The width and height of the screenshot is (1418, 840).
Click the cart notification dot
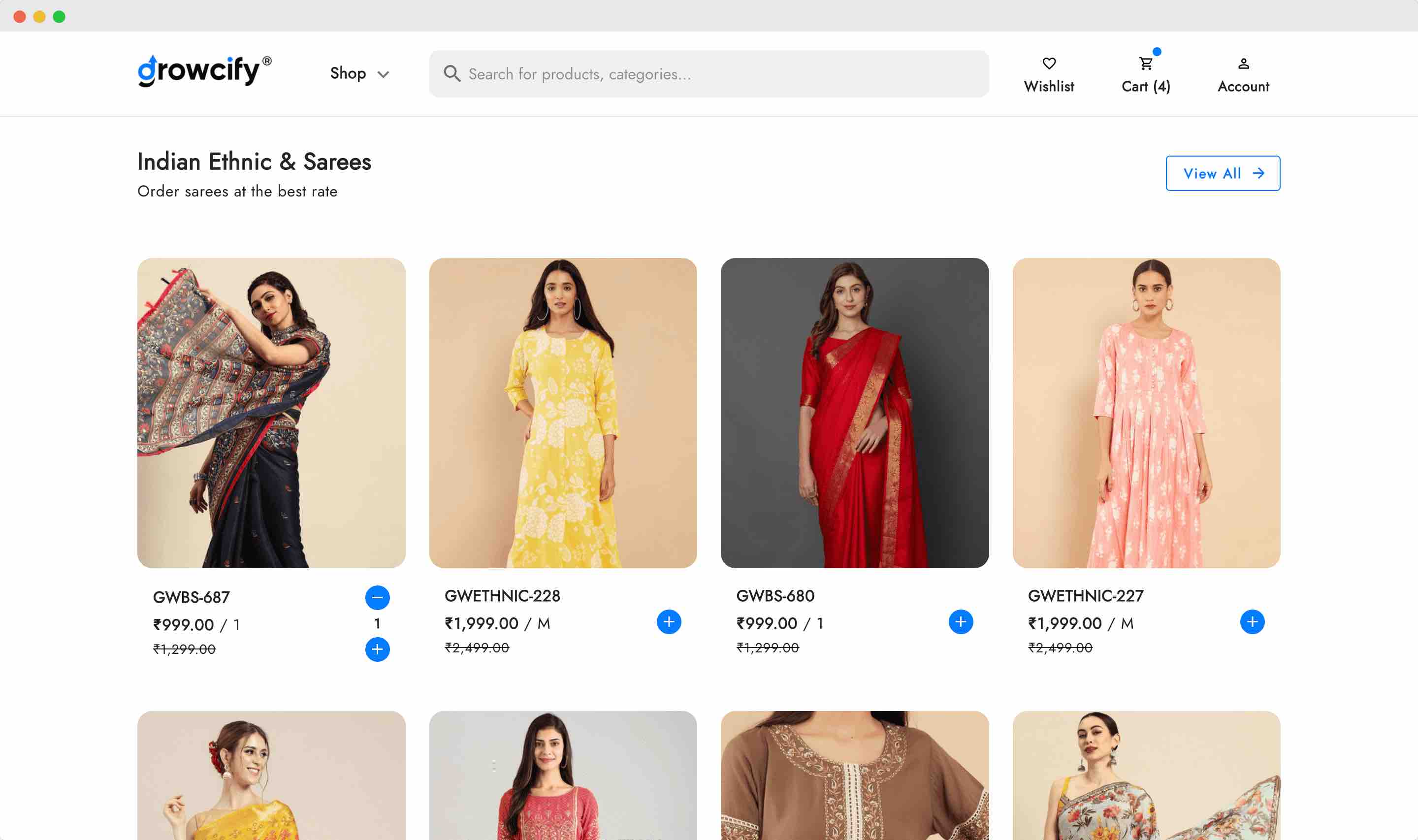point(1156,52)
